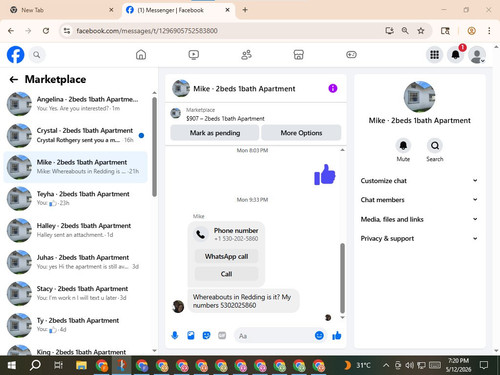
Task: Open Task View on taskbar
Action: pos(58,365)
